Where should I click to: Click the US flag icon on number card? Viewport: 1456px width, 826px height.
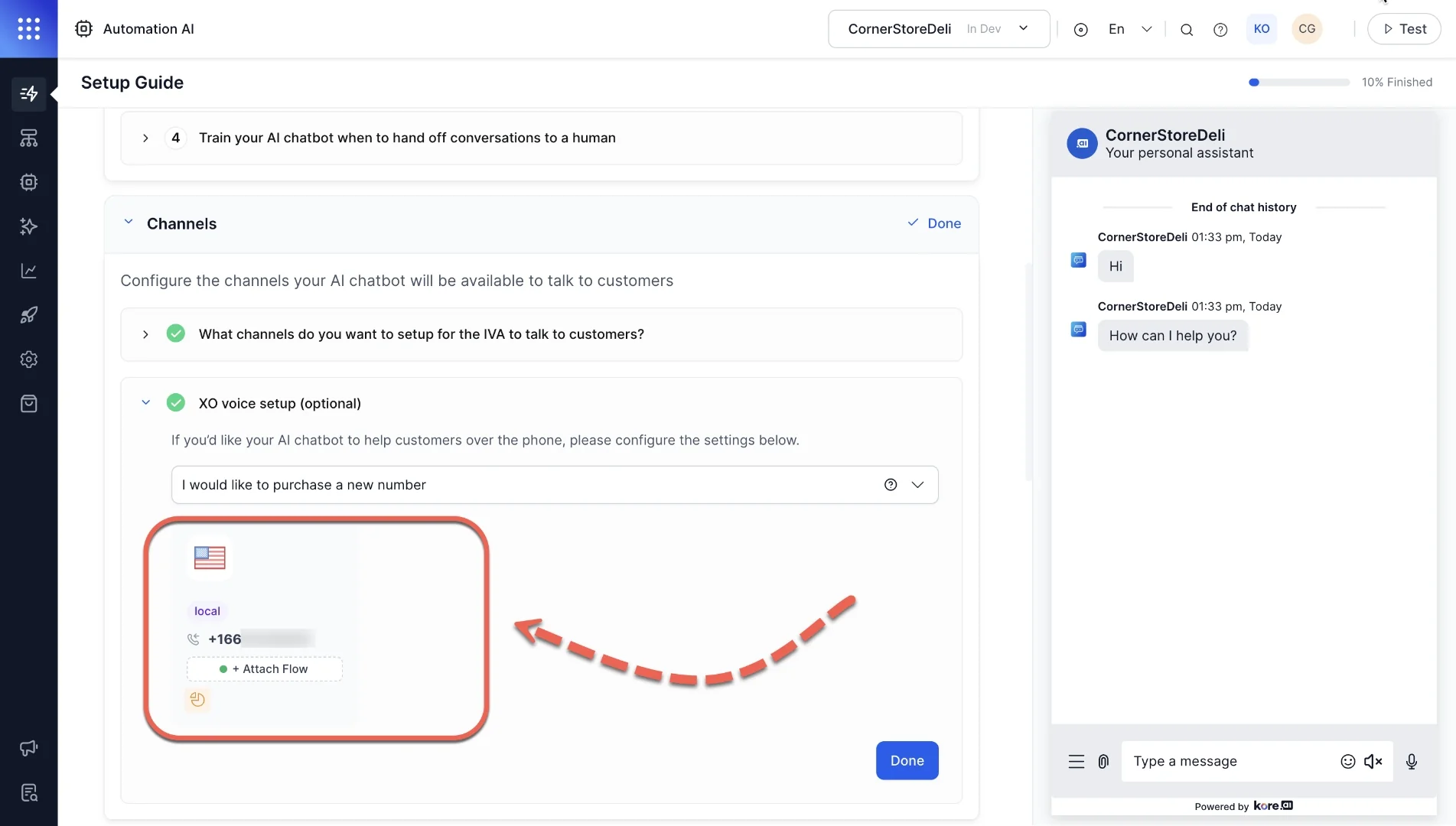point(210,558)
